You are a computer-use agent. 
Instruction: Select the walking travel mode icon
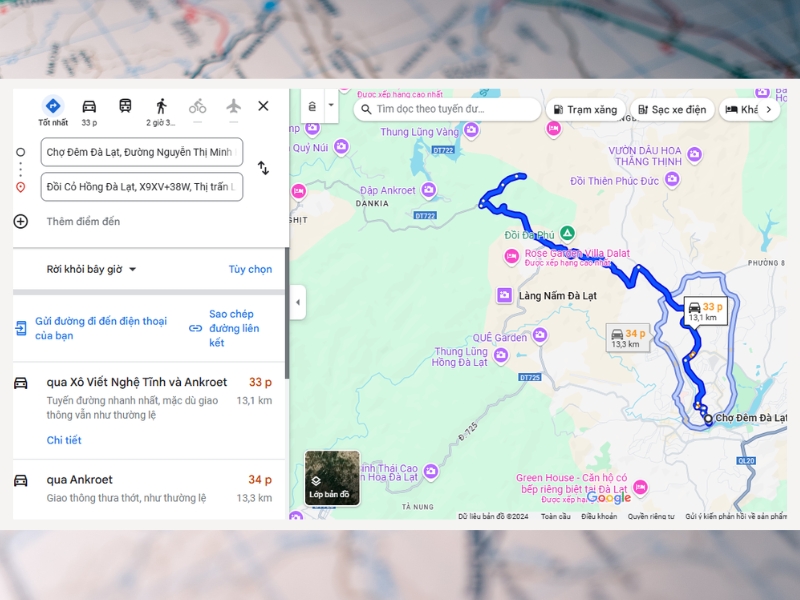point(161,107)
